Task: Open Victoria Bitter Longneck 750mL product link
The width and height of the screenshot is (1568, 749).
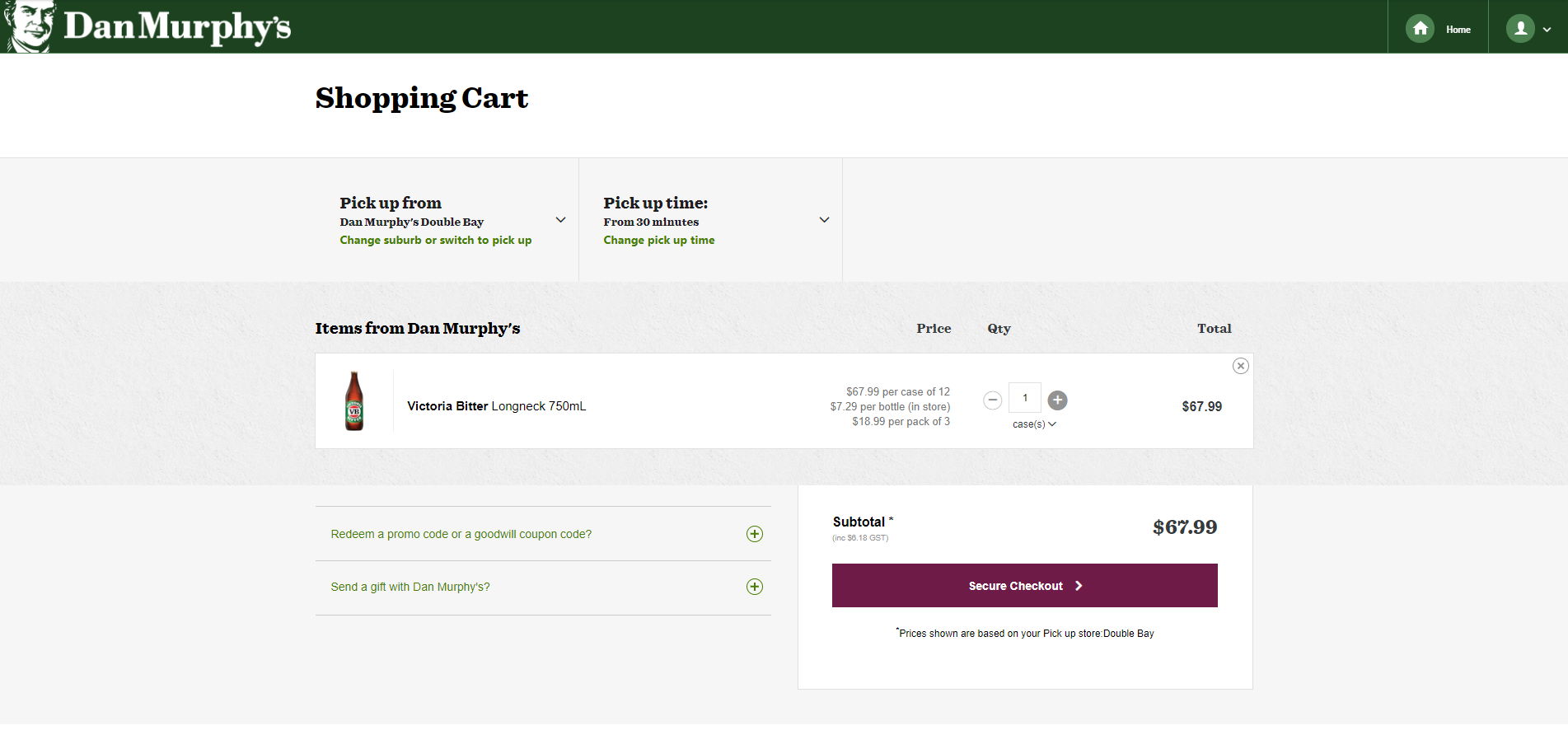Action: point(496,406)
